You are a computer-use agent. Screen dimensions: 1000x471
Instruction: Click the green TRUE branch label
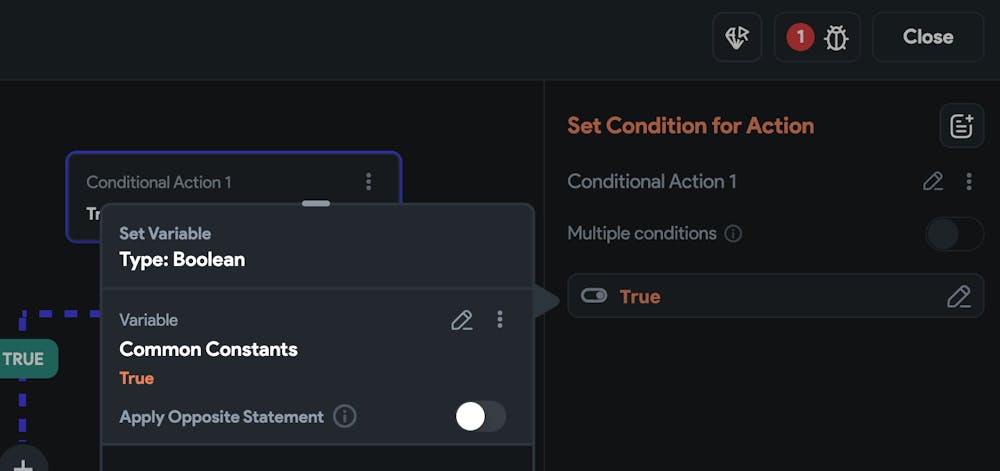click(24, 359)
